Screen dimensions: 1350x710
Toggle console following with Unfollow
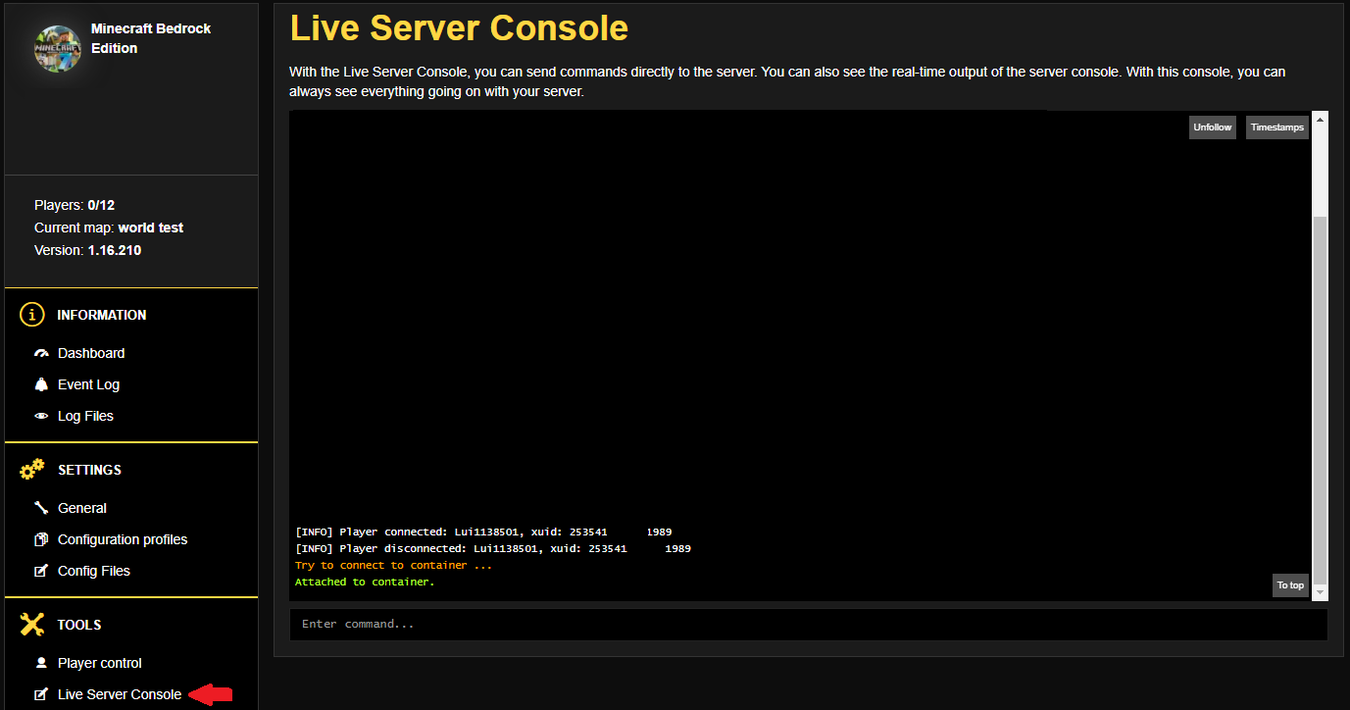click(x=1212, y=127)
